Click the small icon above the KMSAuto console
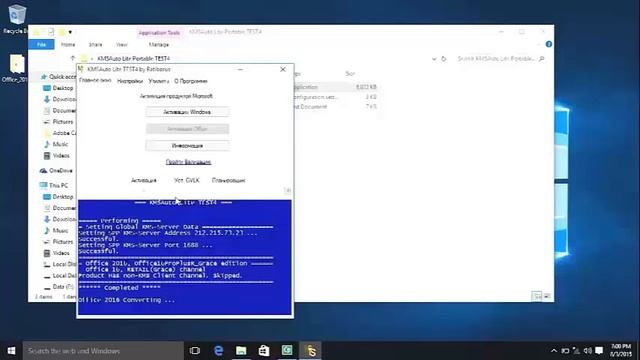The height and width of the screenshot is (360, 640). (287, 191)
